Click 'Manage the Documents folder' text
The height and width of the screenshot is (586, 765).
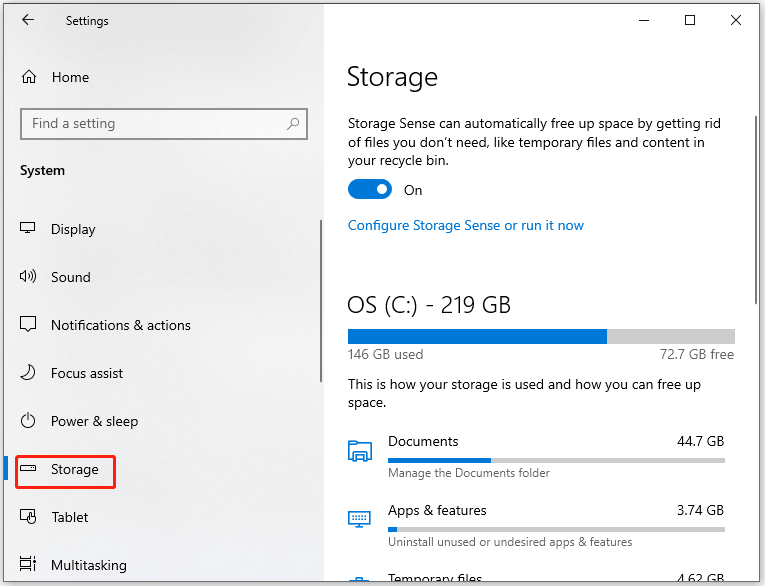point(469,473)
